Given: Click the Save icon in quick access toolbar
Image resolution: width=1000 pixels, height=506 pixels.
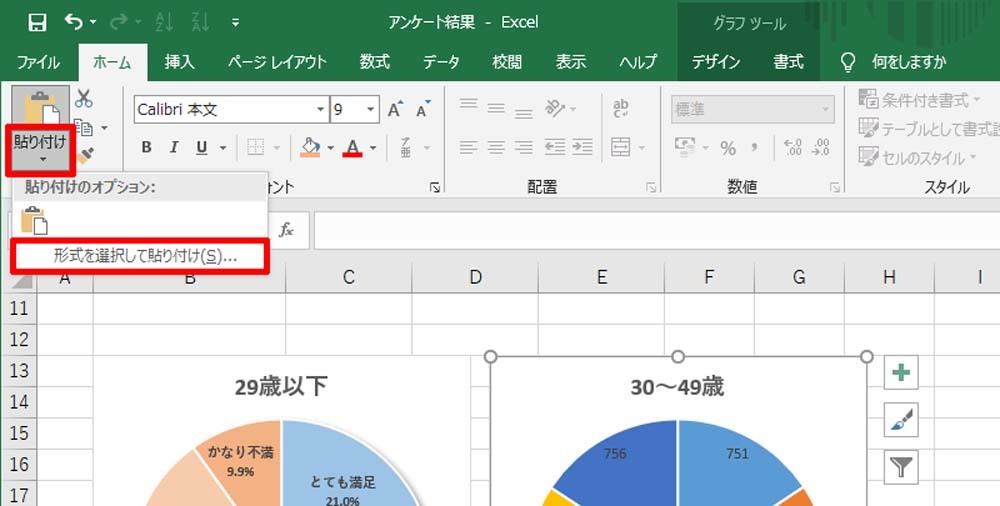Looking at the screenshot, I should click(x=37, y=23).
